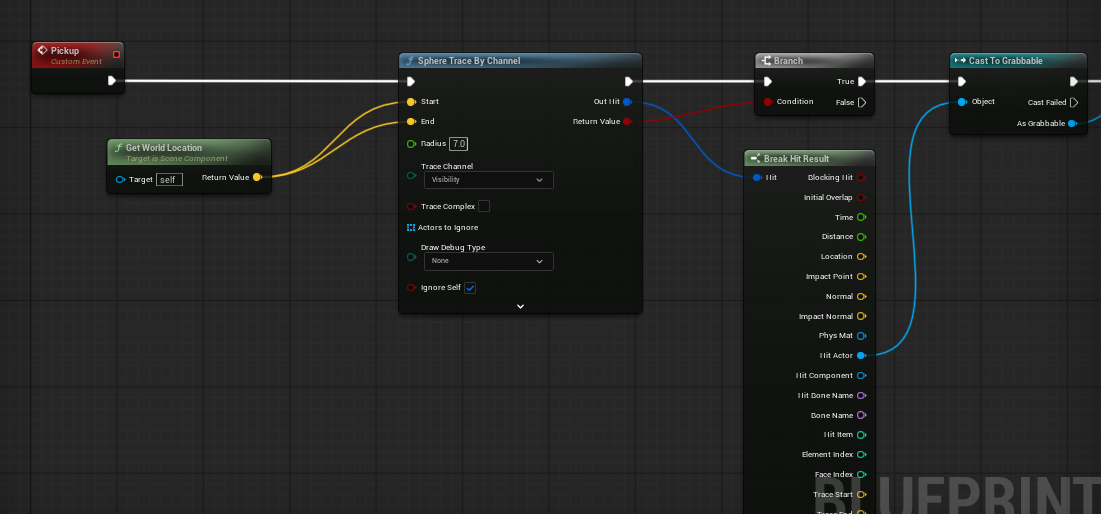Click the Hit Component output pin
Screen dimensions: 1101x514
point(862,376)
